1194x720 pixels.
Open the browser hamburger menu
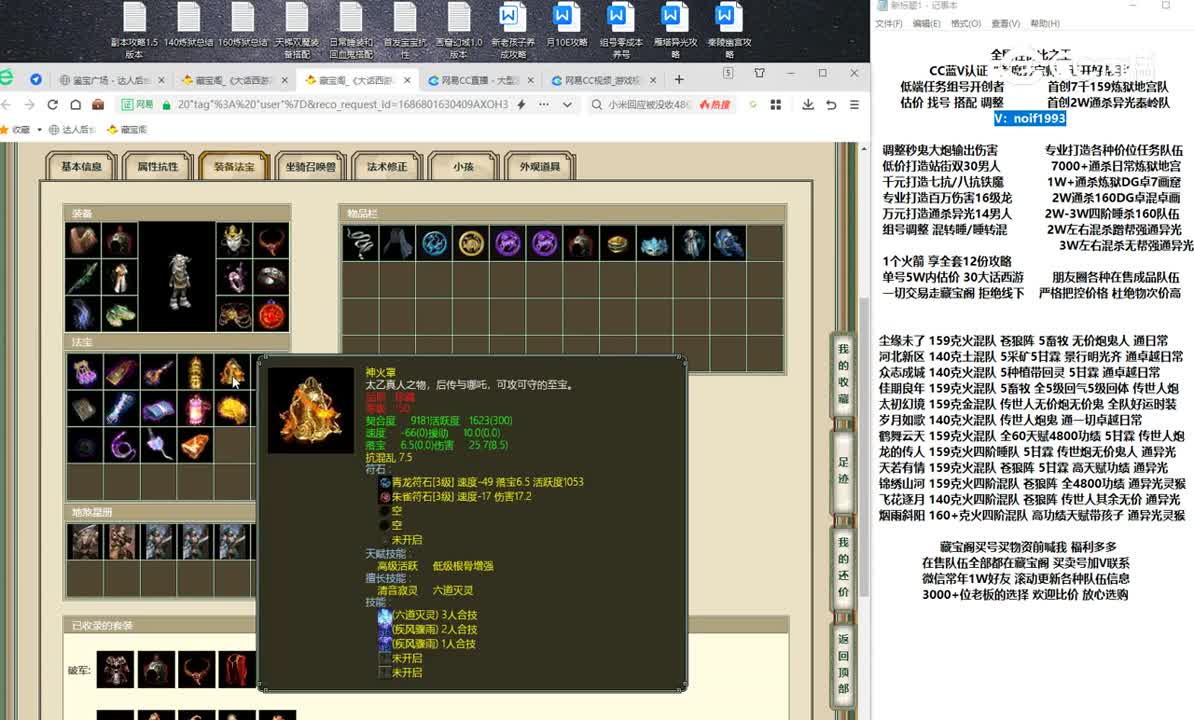pyautogui.click(x=854, y=104)
